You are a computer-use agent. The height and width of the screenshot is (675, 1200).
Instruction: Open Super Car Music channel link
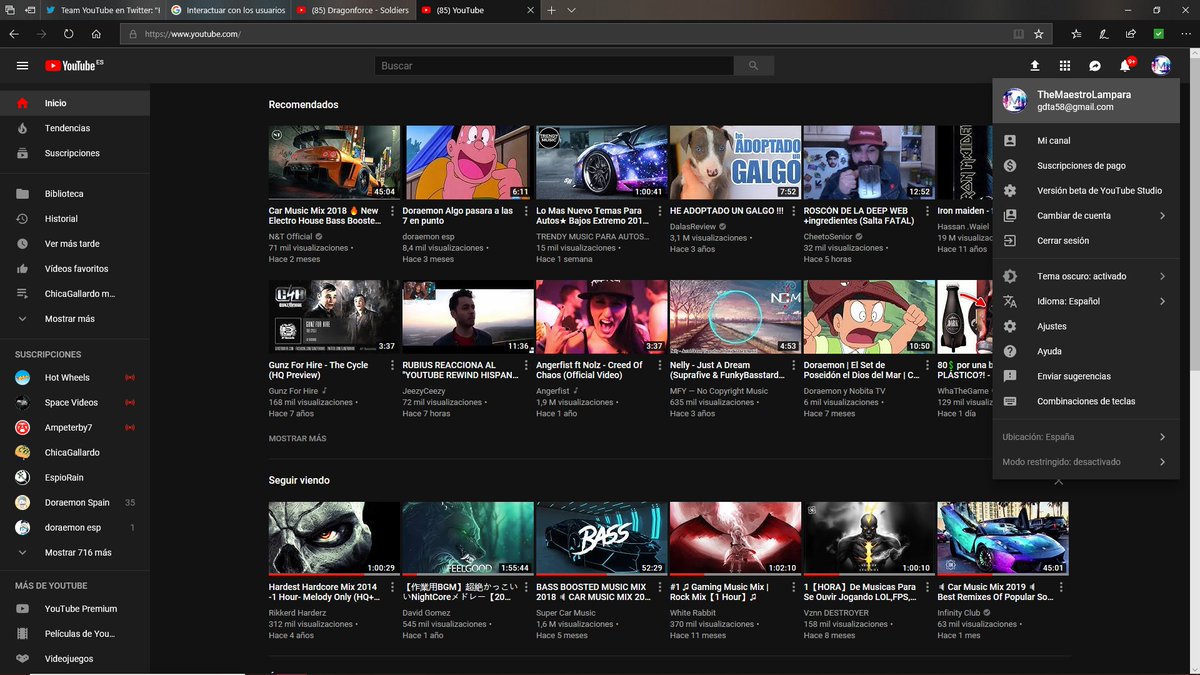pos(566,613)
